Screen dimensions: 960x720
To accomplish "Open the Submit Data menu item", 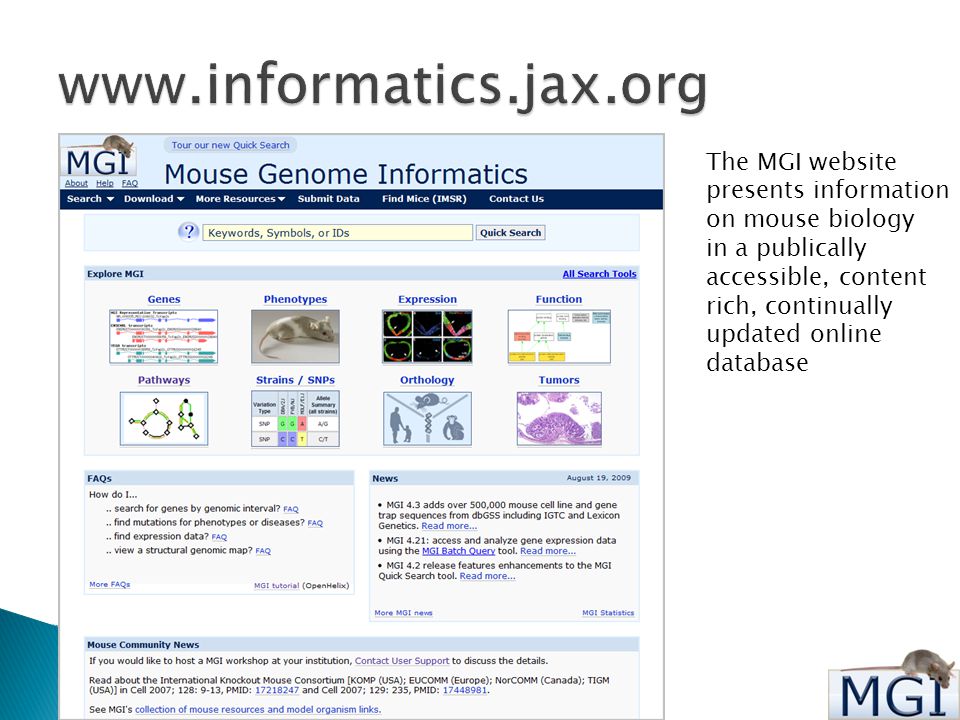I will click(x=329, y=199).
